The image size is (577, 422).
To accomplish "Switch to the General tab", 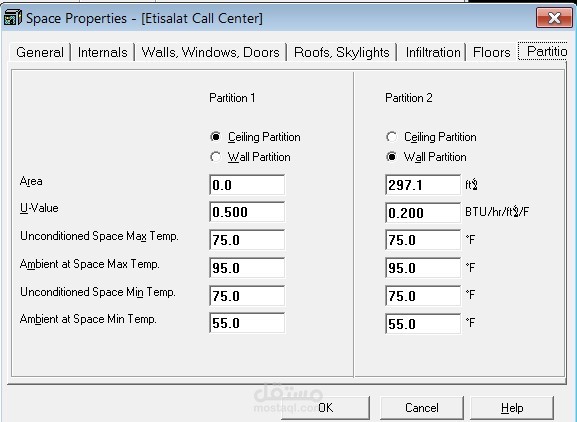I will 40,52.
